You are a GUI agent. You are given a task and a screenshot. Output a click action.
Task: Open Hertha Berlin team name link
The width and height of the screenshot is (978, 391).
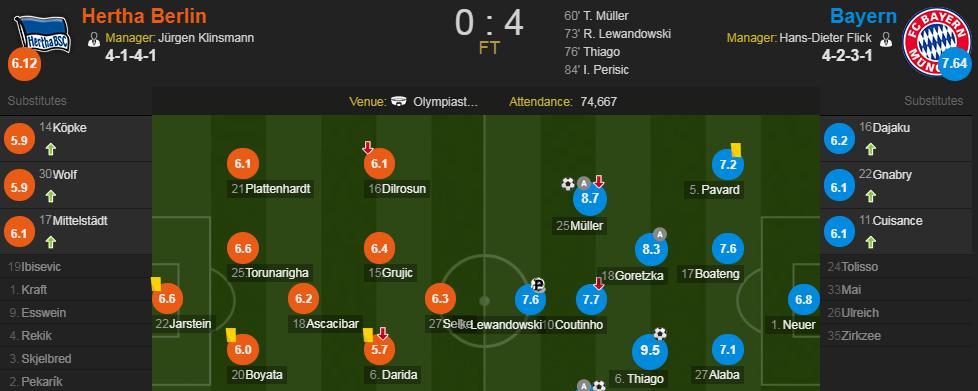click(144, 15)
